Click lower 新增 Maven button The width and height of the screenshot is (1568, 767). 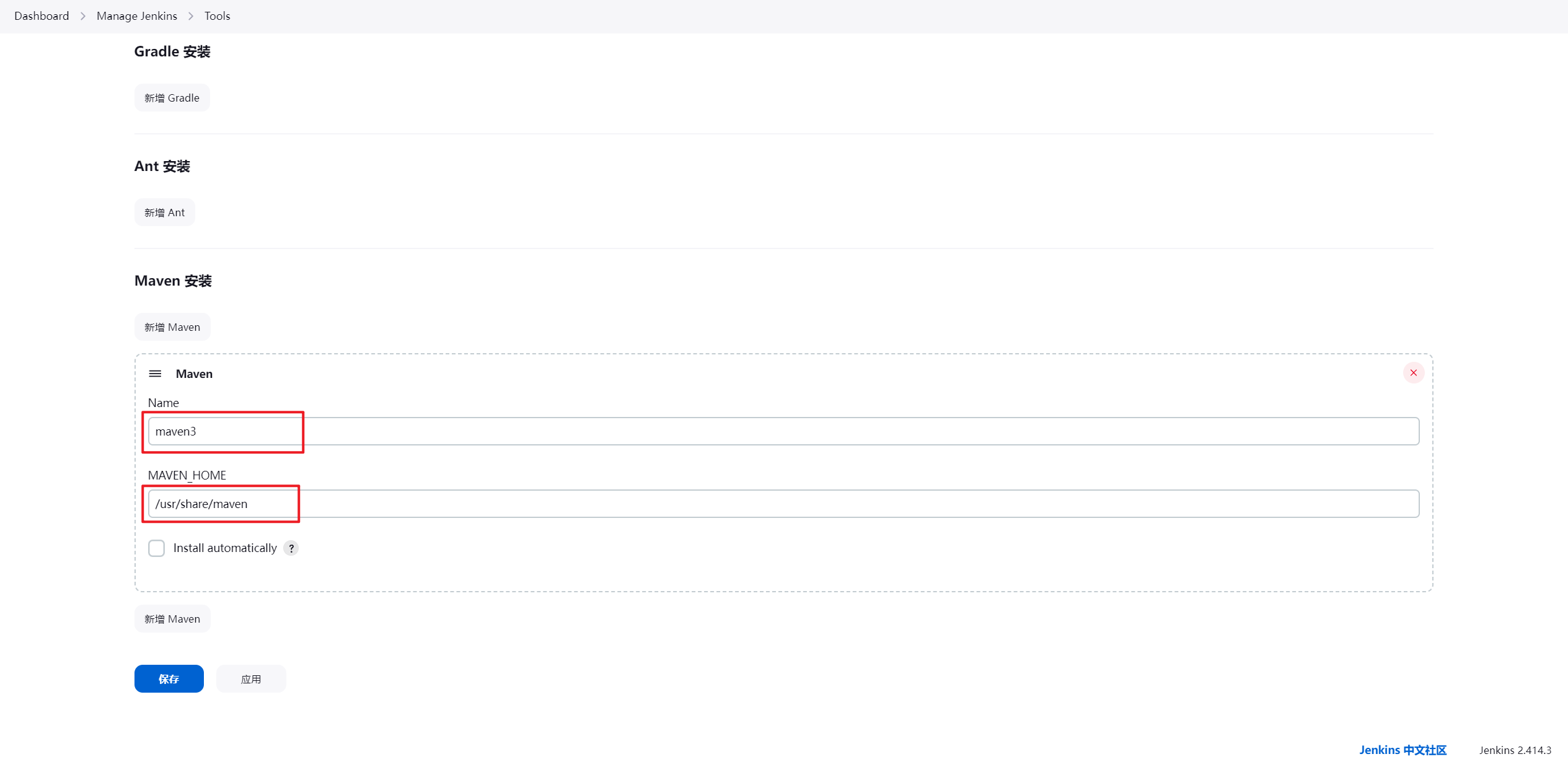click(x=172, y=619)
